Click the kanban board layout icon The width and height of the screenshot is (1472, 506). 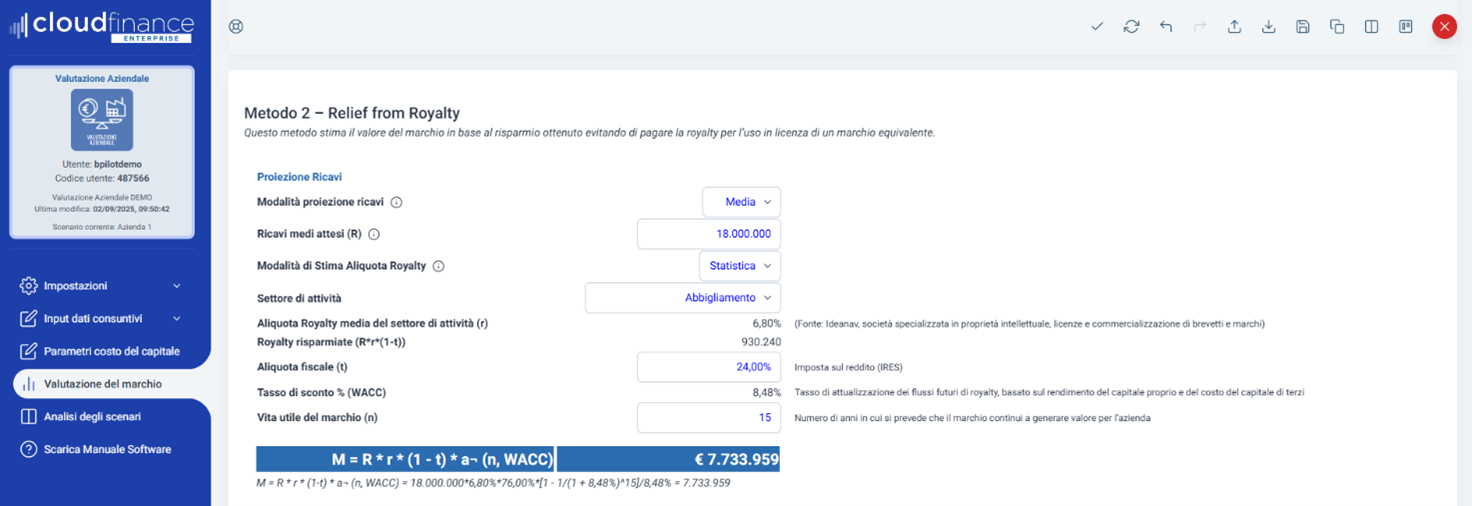point(1406,27)
